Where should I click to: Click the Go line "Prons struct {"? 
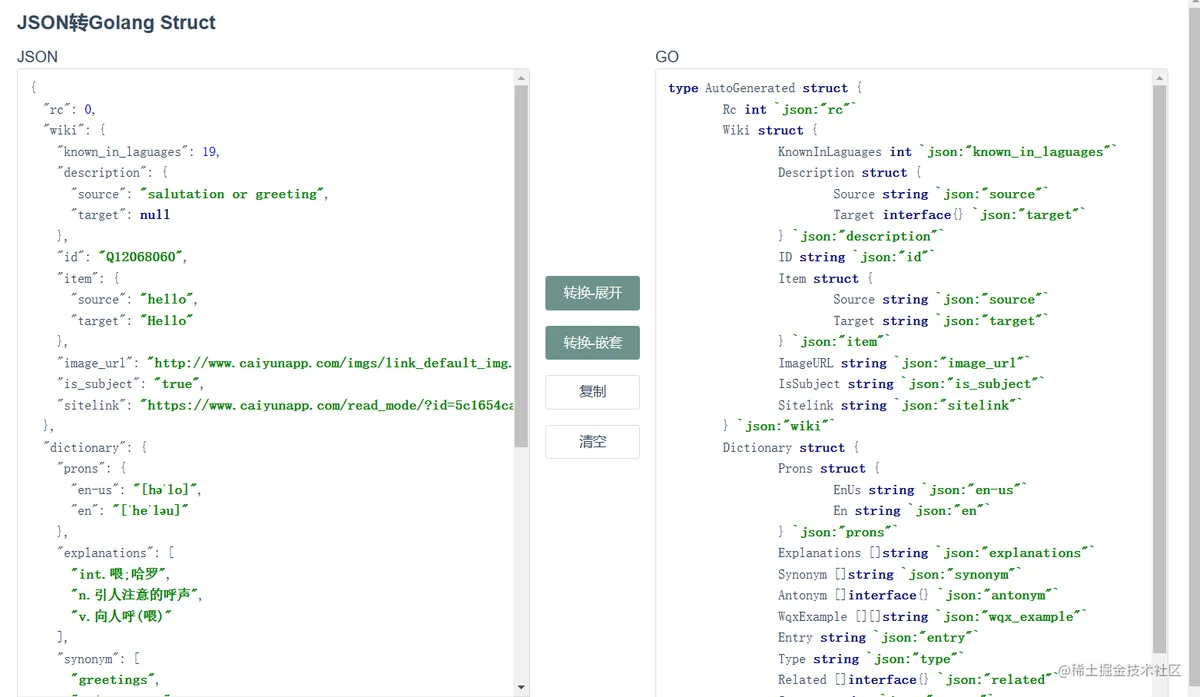(x=829, y=468)
